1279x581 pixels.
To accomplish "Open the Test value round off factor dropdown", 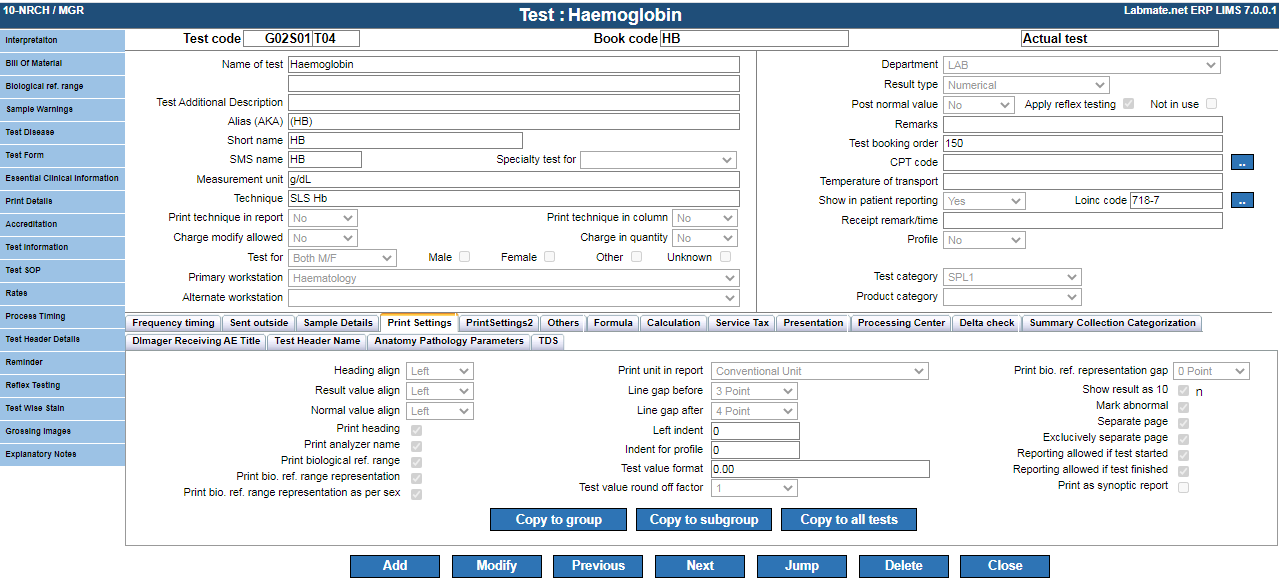I will point(754,488).
